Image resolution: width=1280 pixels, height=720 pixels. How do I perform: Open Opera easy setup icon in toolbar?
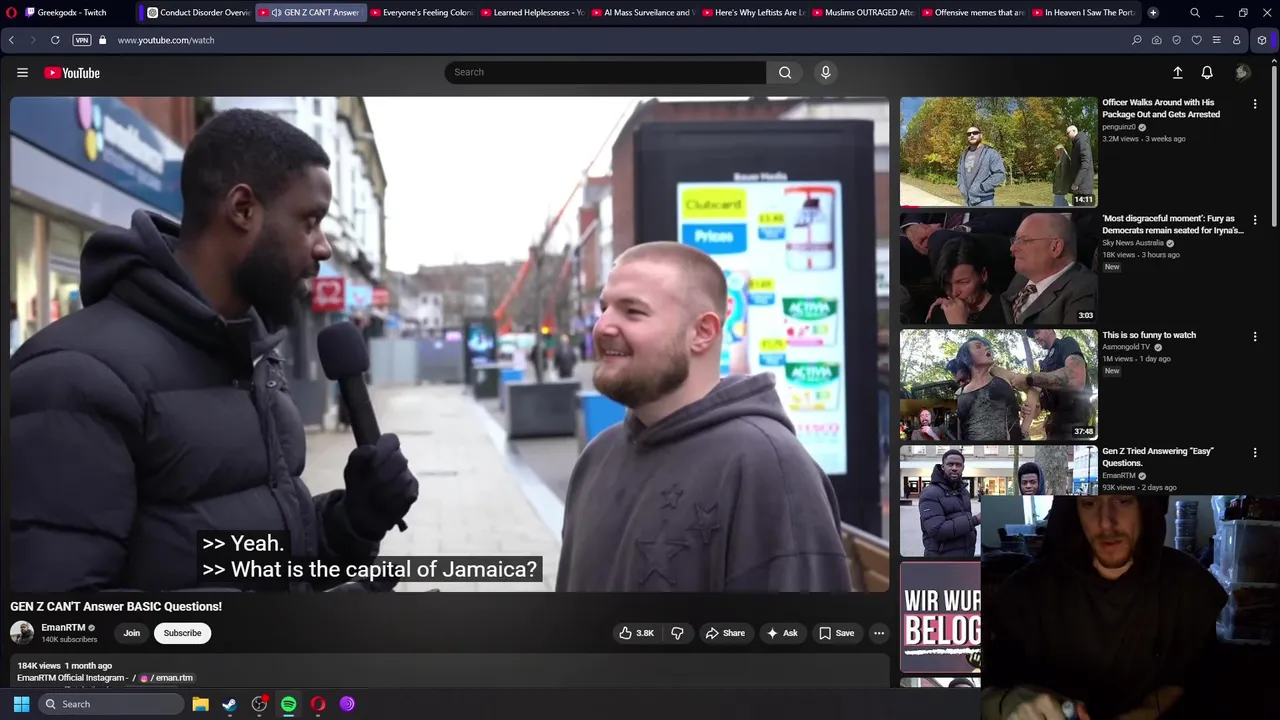click(x=1216, y=40)
